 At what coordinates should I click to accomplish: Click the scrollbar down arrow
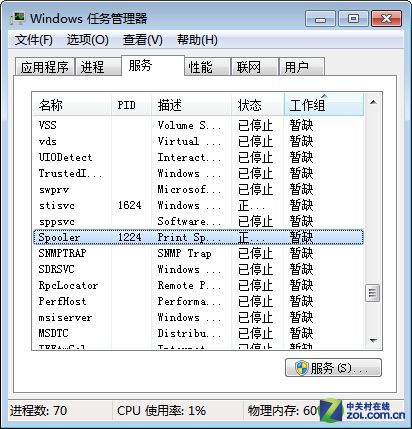pos(373,341)
